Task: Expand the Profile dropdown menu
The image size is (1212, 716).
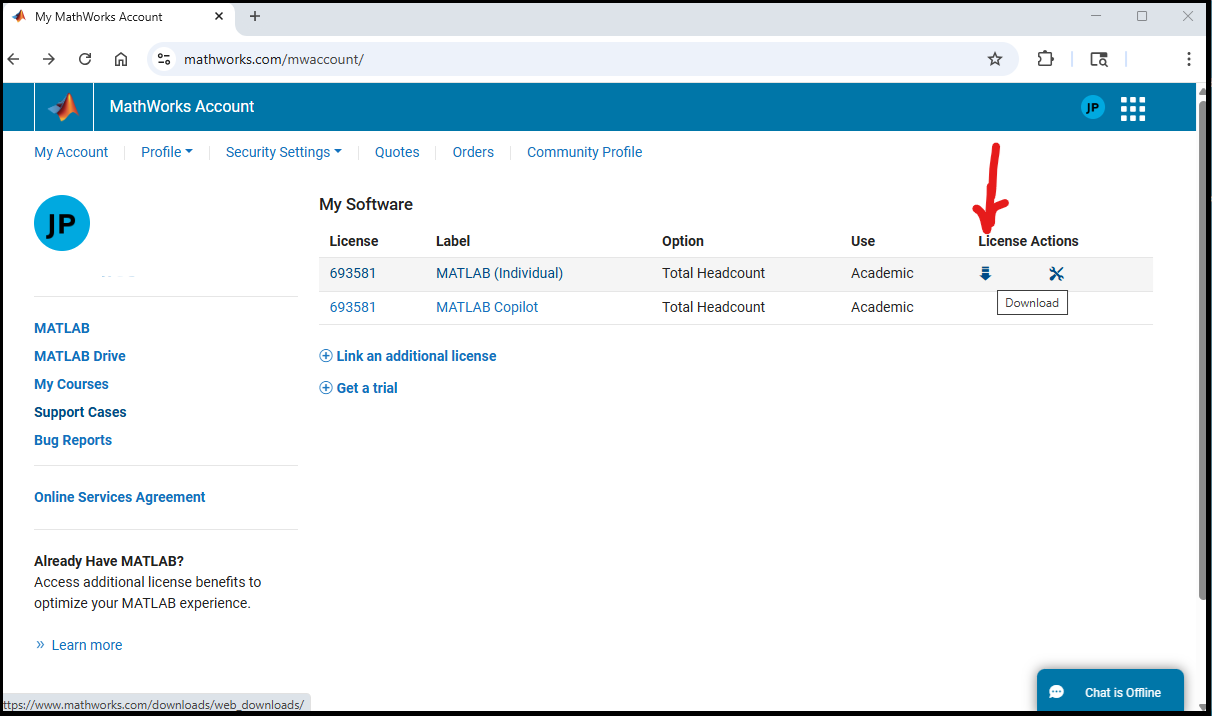Action: click(x=167, y=152)
